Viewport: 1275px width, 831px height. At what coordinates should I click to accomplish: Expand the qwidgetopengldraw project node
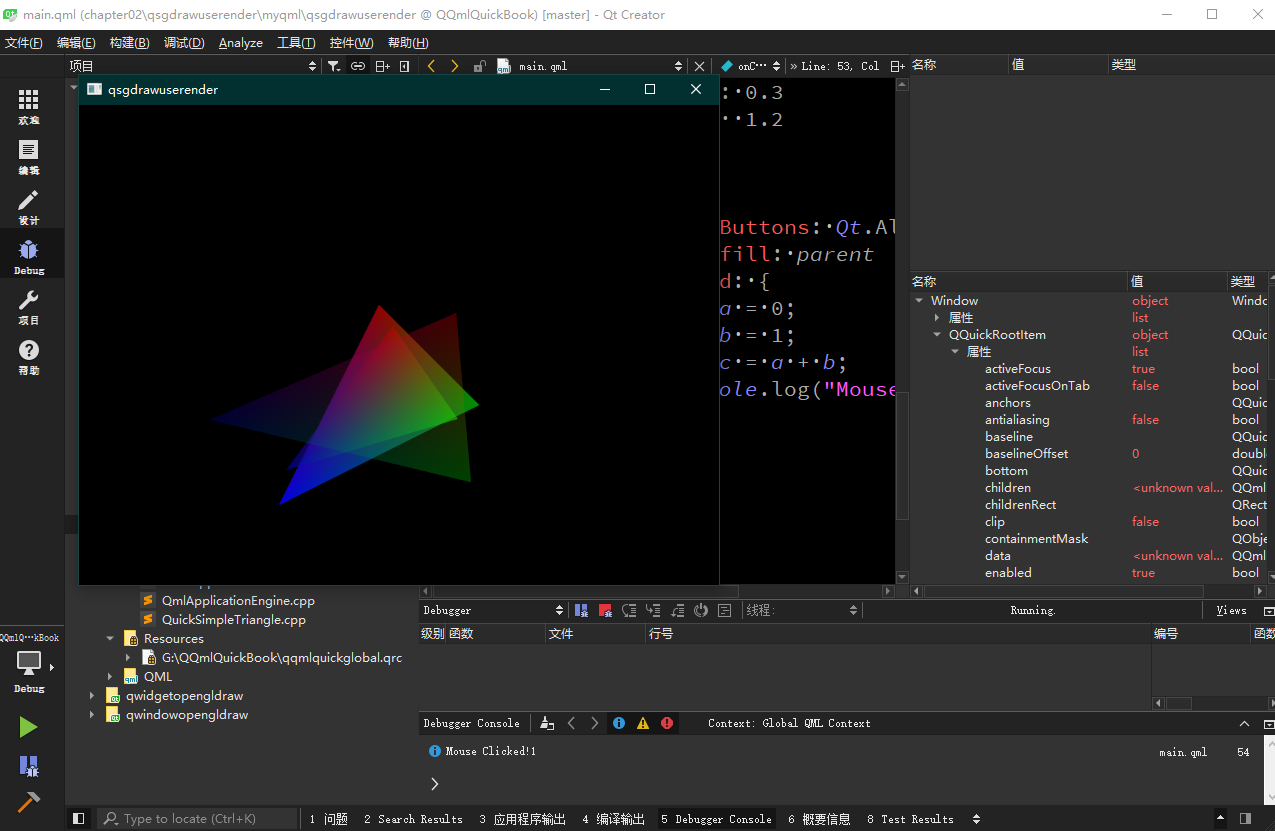click(92, 696)
